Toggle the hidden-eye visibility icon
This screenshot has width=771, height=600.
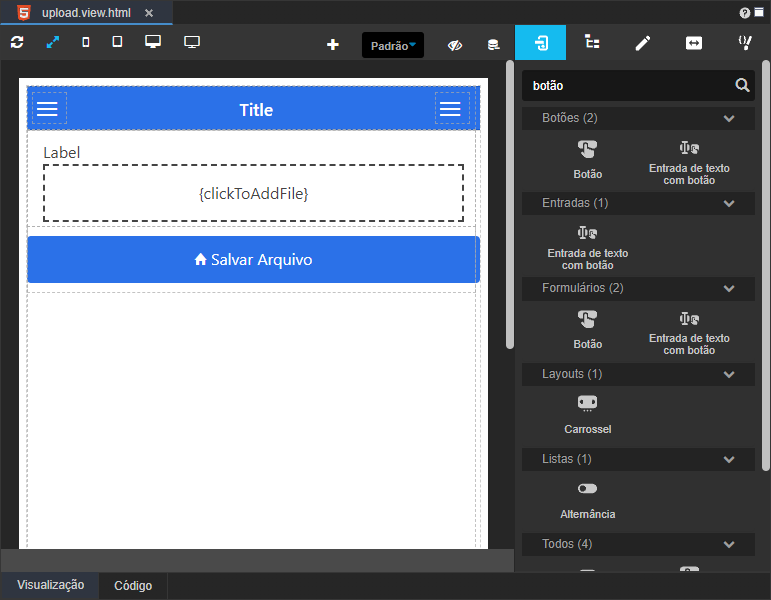pyautogui.click(x=455, y=46)
